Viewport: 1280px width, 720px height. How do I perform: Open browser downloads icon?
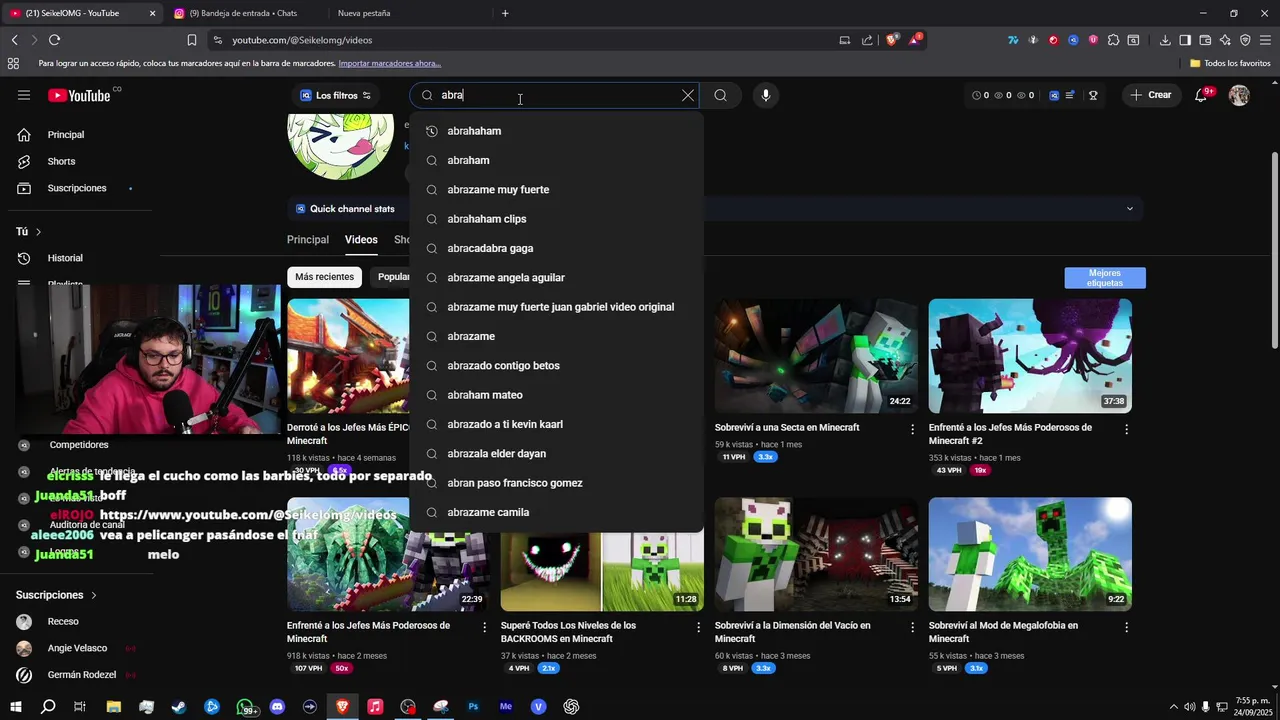pyautogui.click(x=1165, y=40)
